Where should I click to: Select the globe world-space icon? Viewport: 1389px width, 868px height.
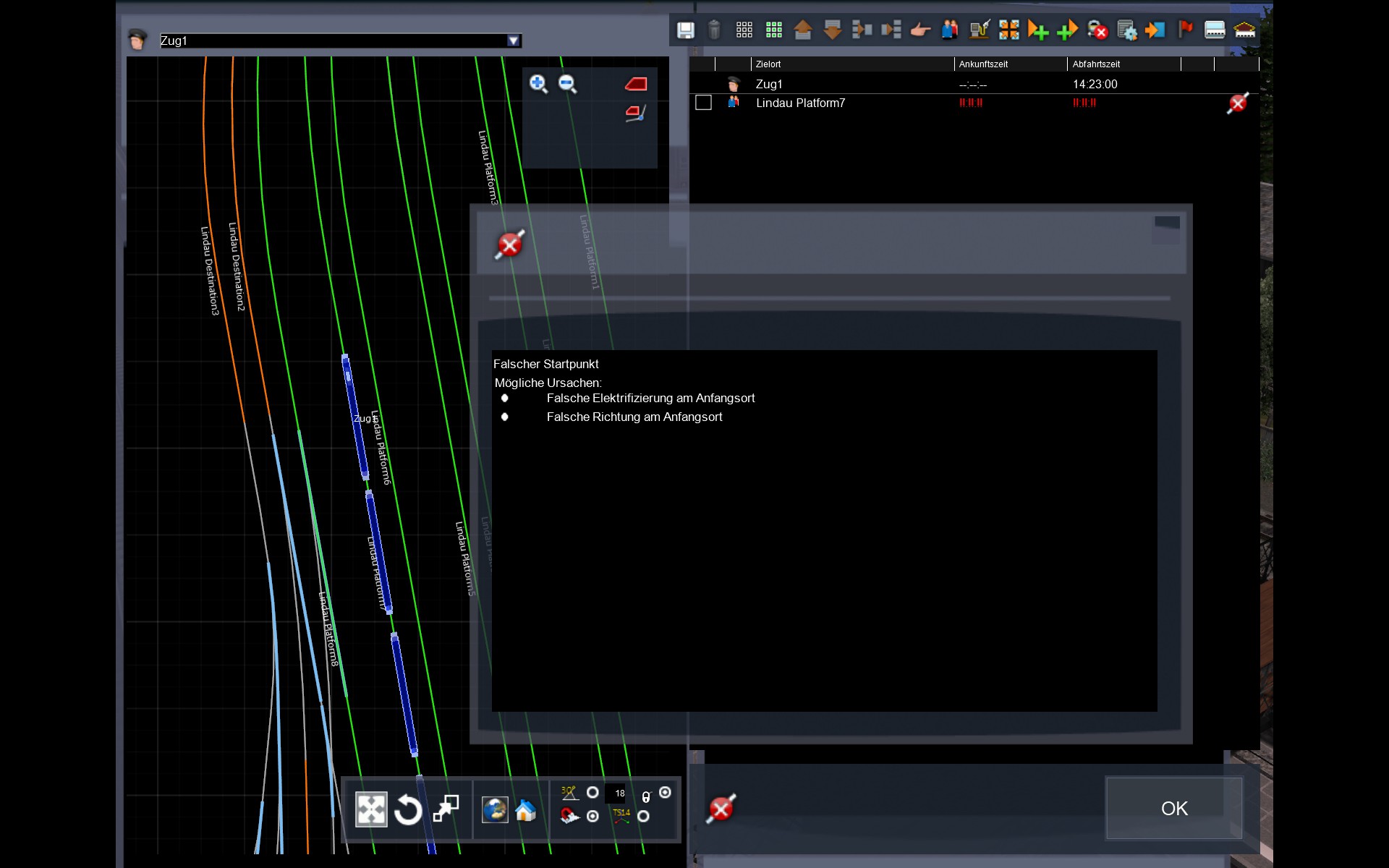coord(495,810)
